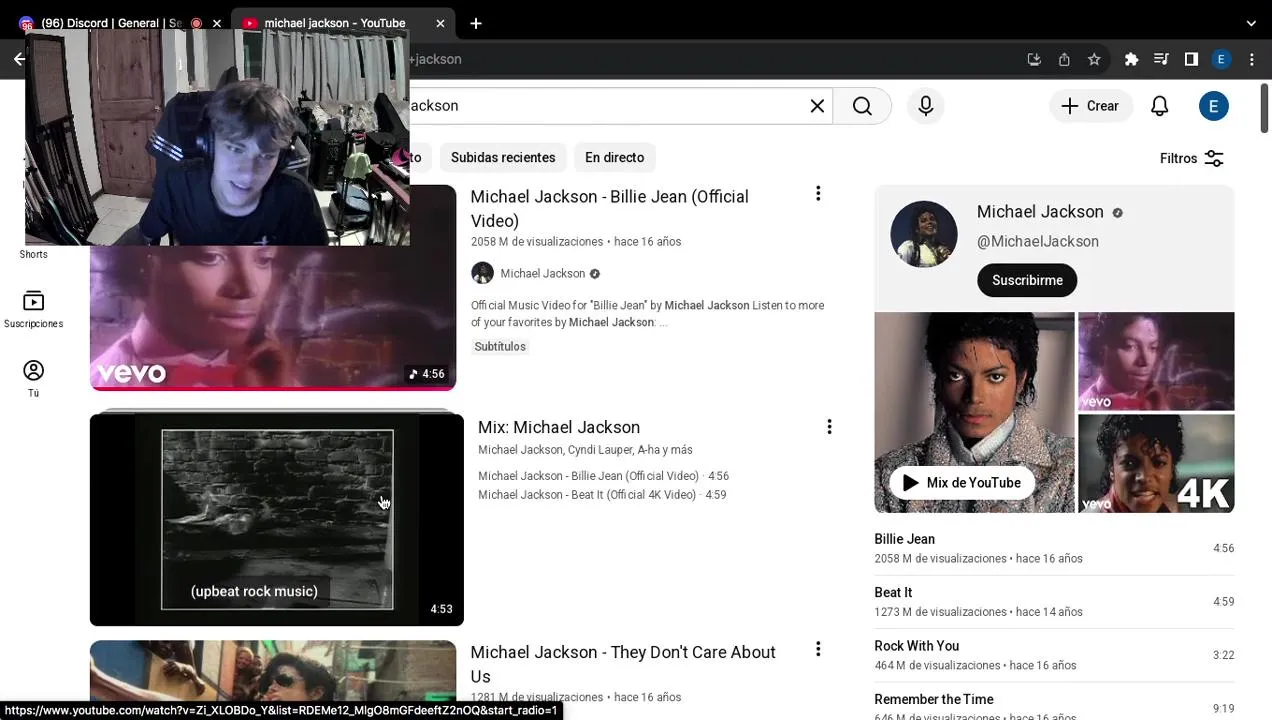Image resolution: width=1272 pixels, height=720 pixels.
Task: Open the Billie Jean vevo thumbnail
Action: click(273, 318)
